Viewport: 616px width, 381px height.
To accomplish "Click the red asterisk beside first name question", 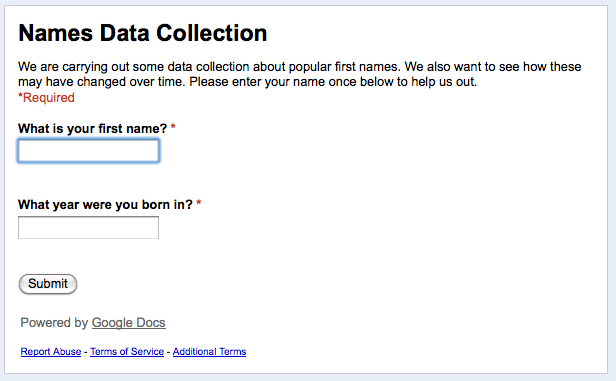I will coord(173,127).
